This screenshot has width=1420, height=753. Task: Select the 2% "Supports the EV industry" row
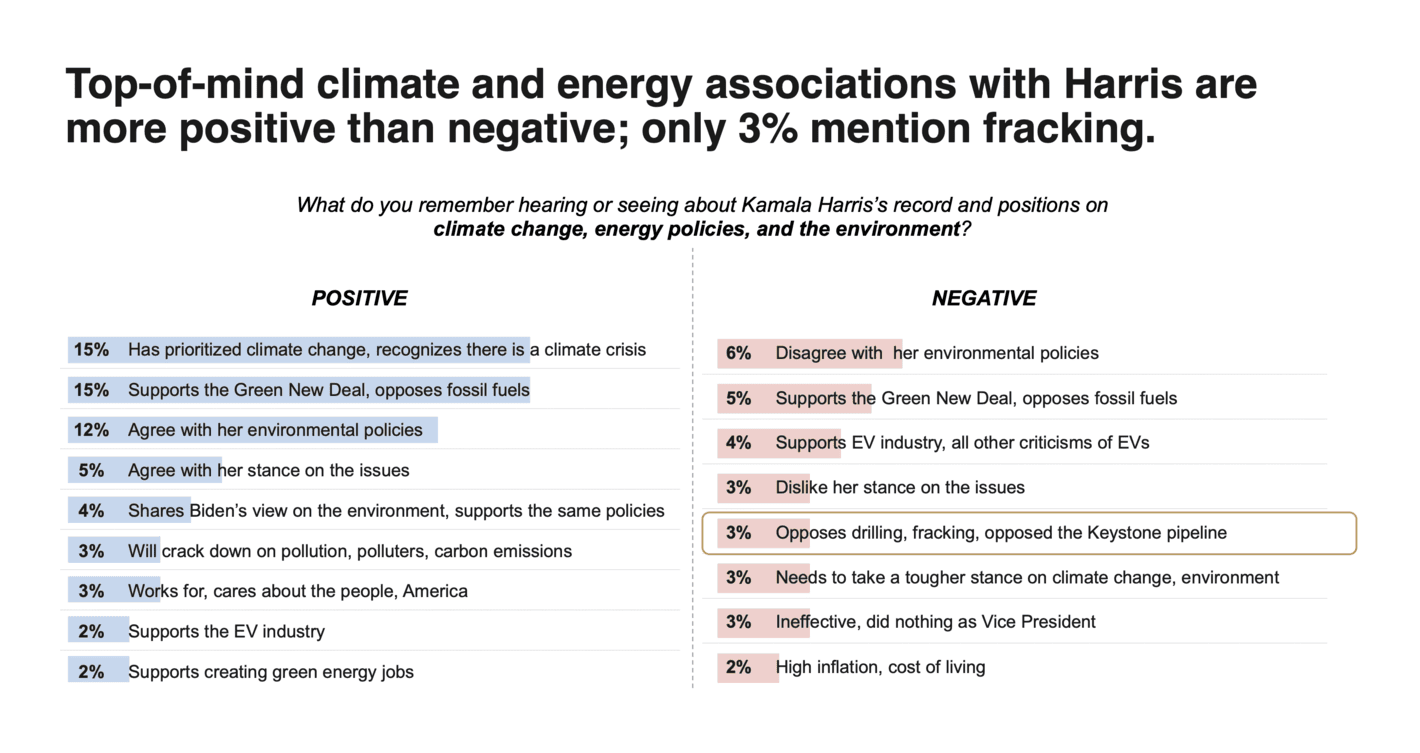[x=226, y=631]
